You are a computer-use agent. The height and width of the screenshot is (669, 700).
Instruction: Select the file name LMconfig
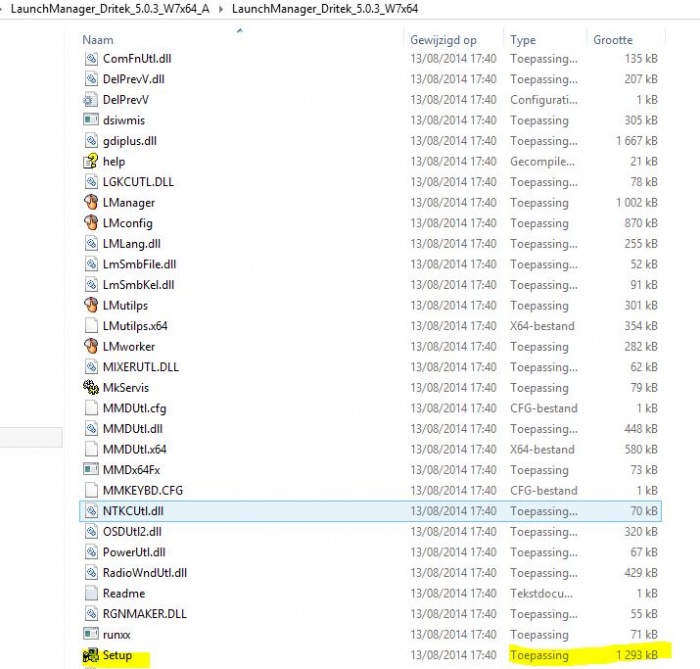click(128, 223)
